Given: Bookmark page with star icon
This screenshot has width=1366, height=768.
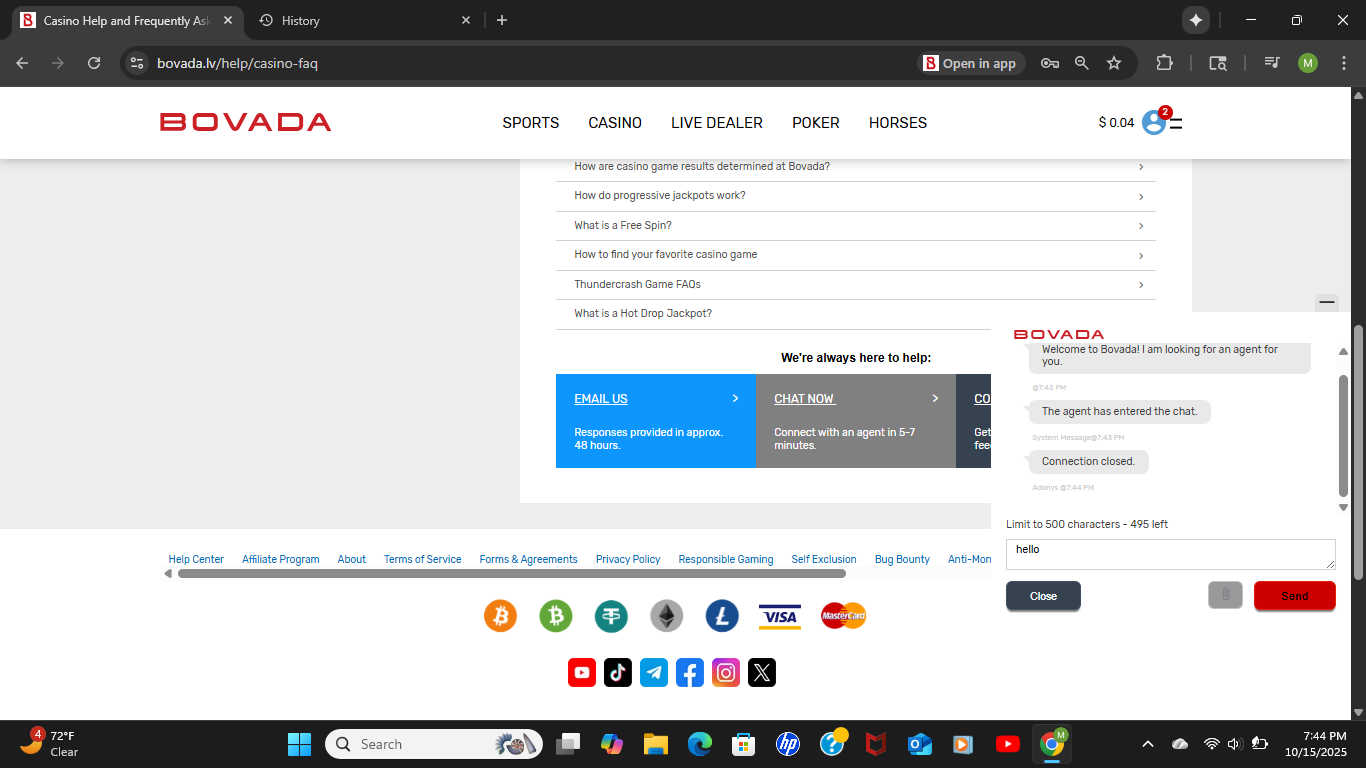Looking at the screenshot, I should tap(1114, 63).
